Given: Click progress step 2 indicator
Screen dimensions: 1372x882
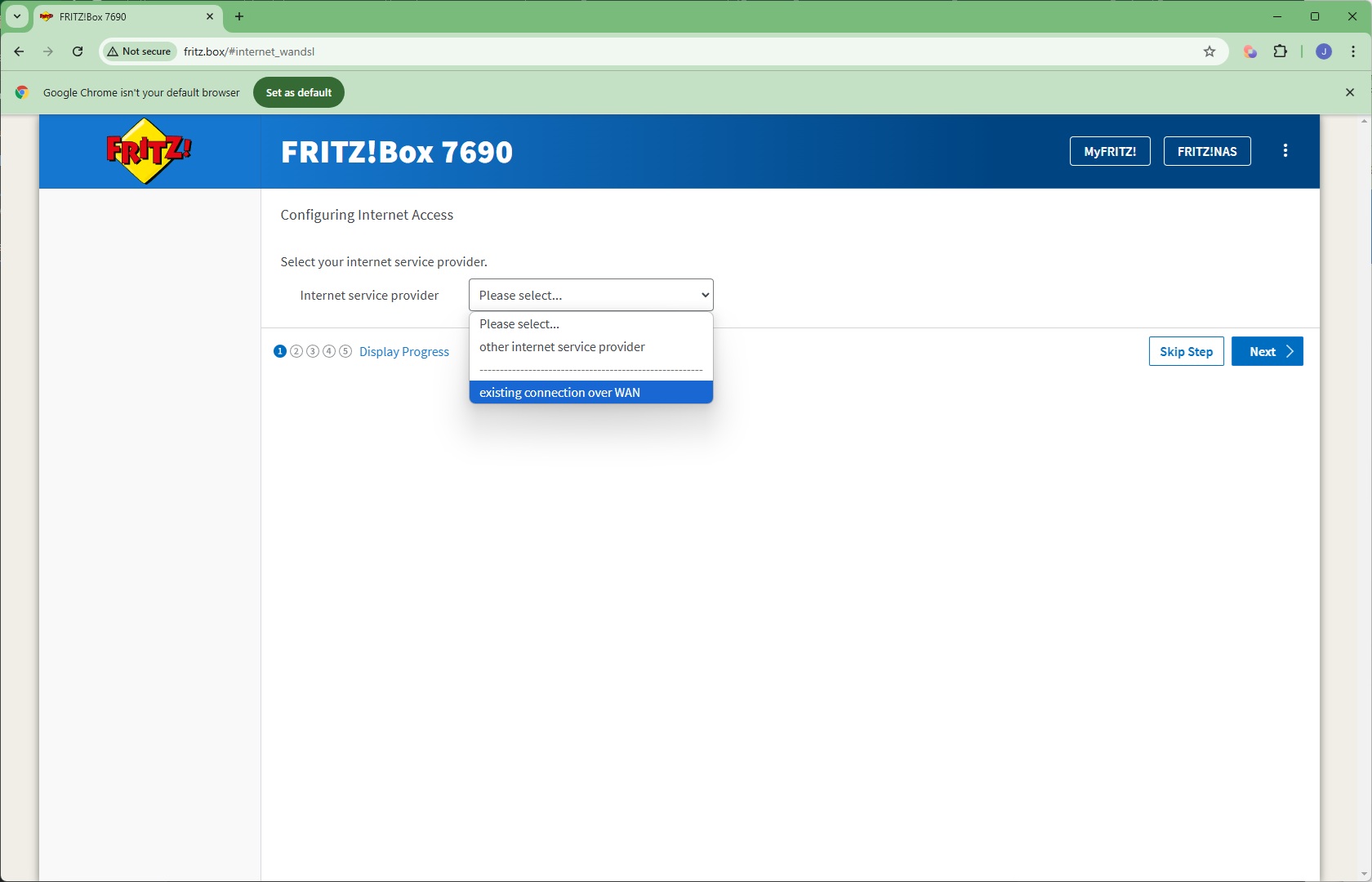Looking at the screenshot, I should 296,351.
